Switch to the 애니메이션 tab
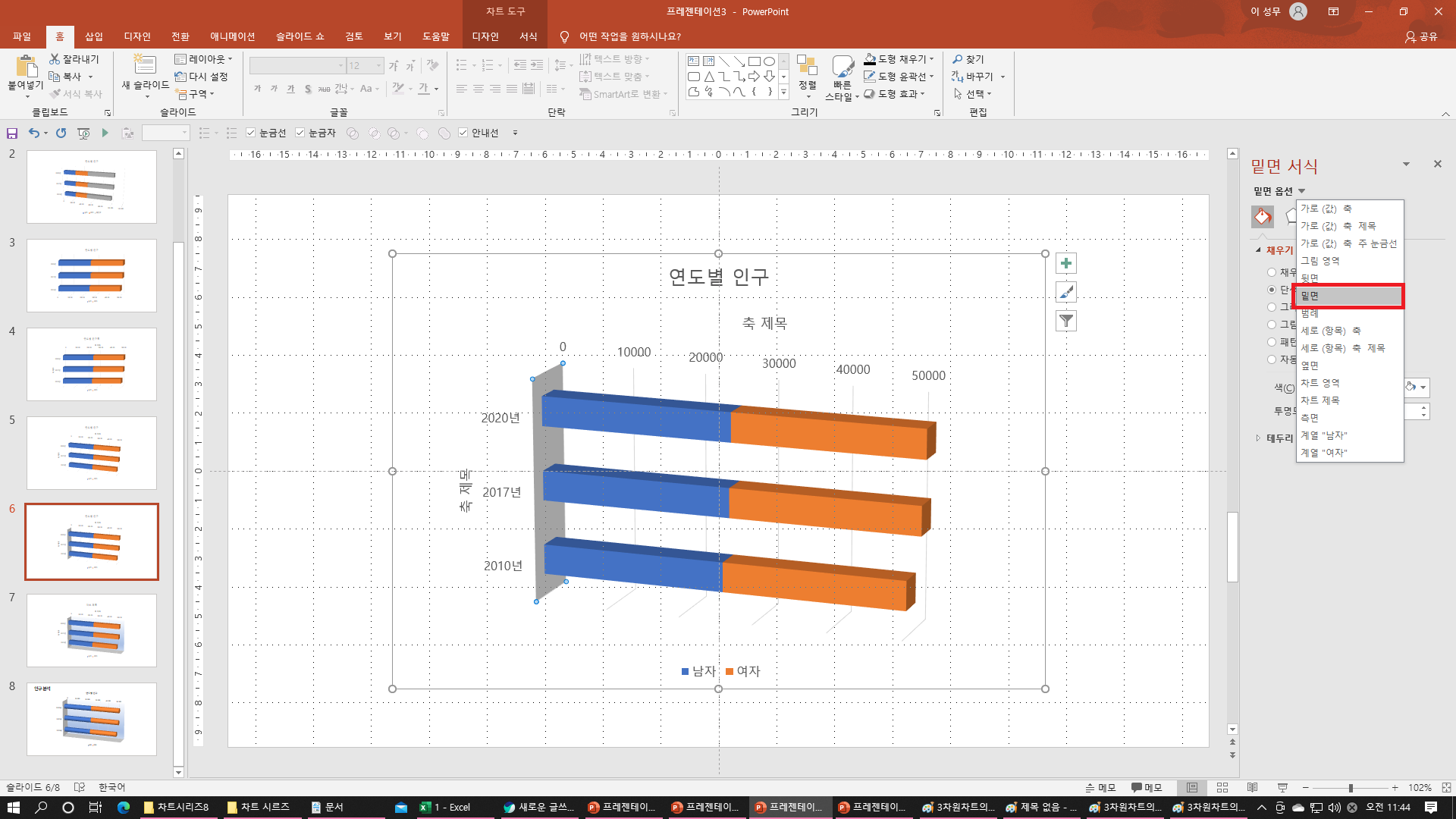1456x819 pixels. coord(232,36)
